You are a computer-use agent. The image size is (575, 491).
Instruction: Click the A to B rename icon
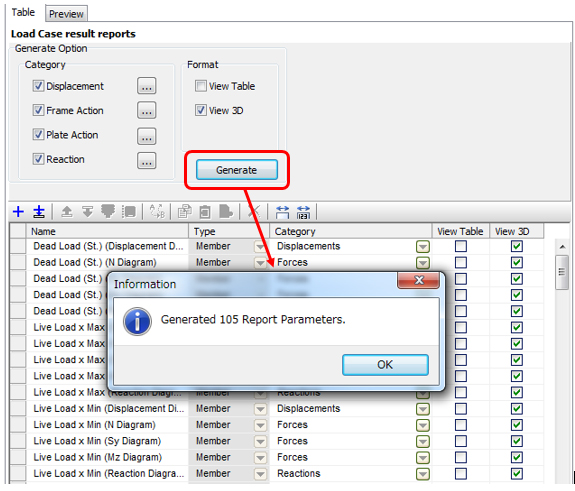point(157,212)
